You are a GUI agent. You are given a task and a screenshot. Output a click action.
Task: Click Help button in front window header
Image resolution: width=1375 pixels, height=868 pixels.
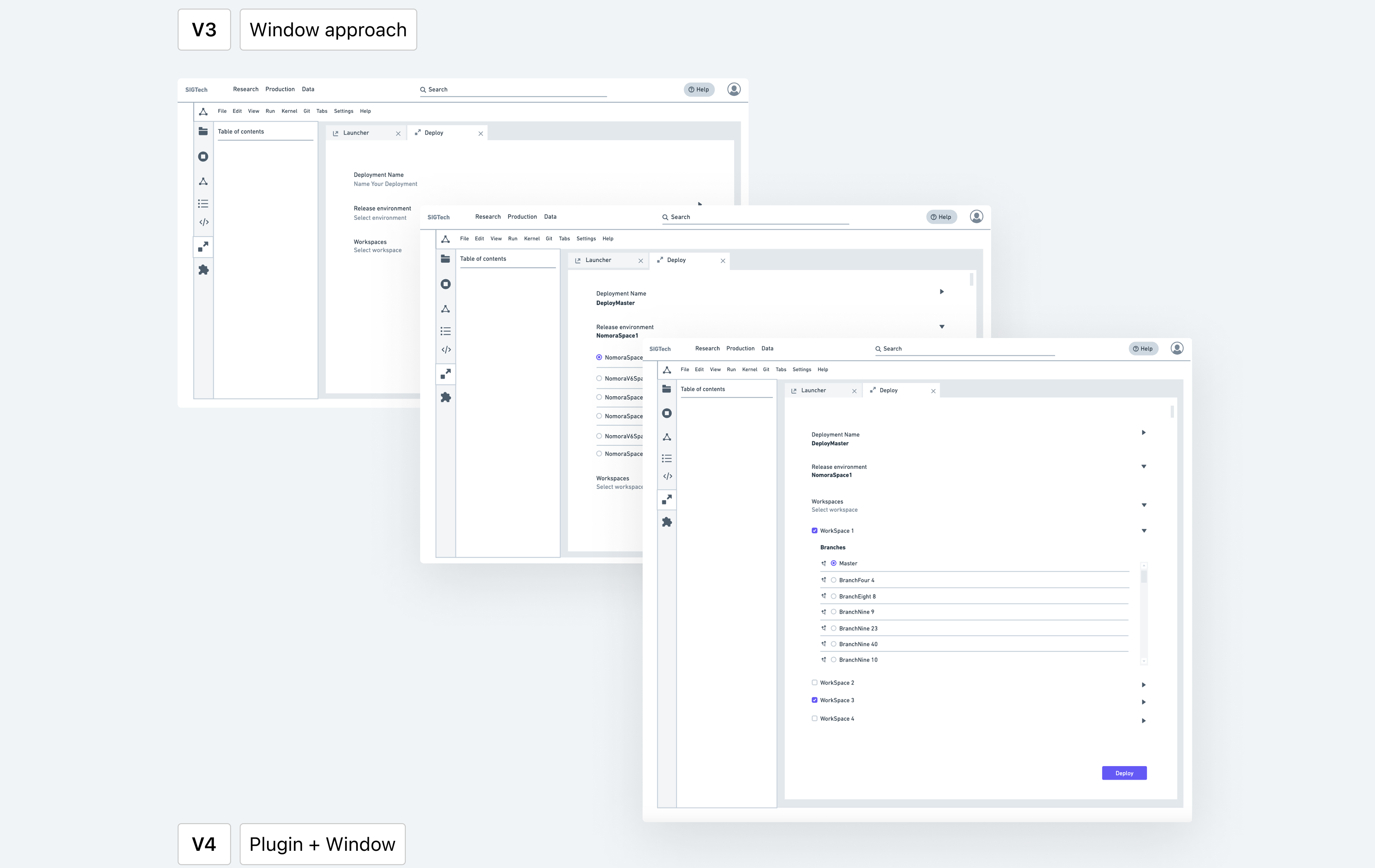(1143, 348)
